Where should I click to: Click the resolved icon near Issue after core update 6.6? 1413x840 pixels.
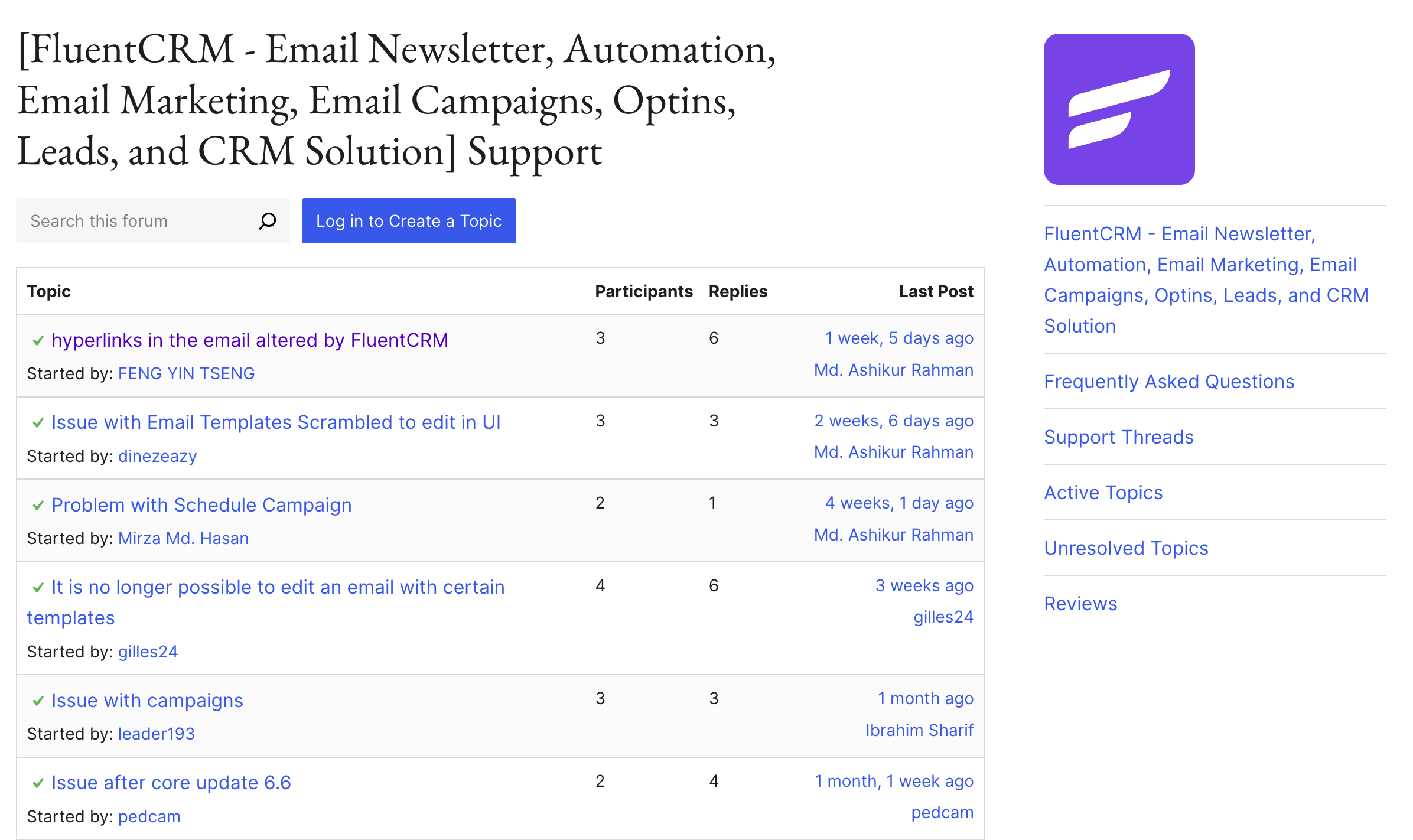pyautogui.click(x=38, y=783)
